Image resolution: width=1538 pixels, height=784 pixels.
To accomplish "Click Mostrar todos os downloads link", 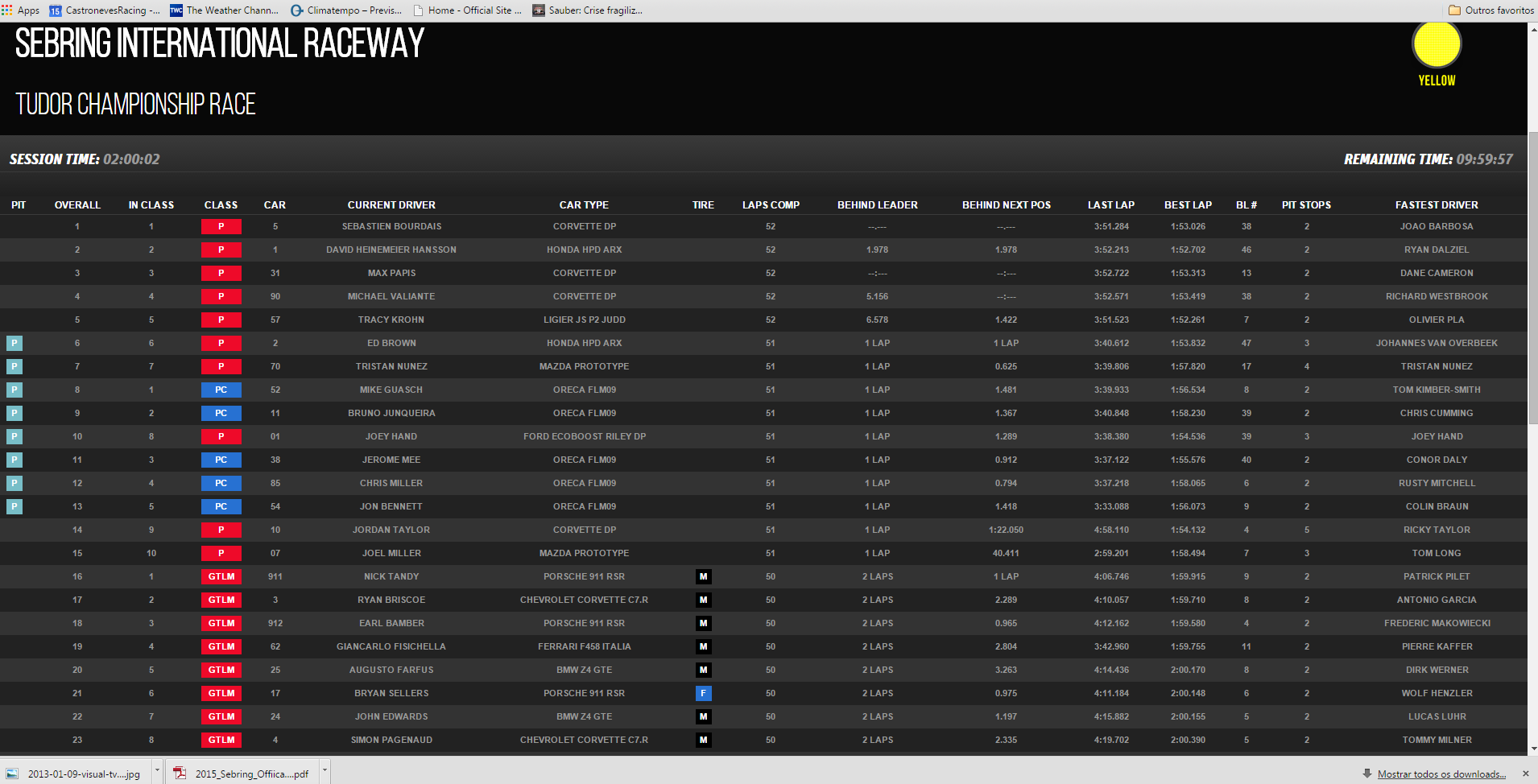I will tap(1441, 774).
